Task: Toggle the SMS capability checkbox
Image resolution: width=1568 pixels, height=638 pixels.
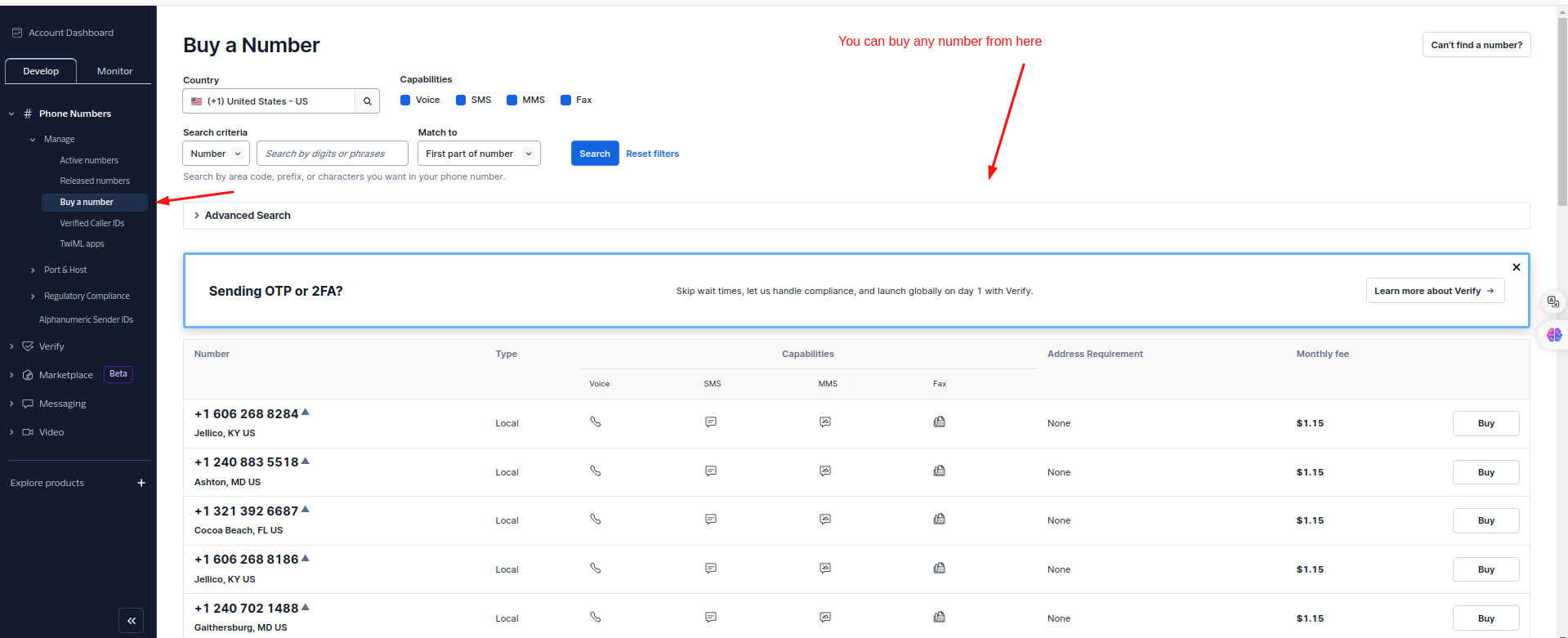Action: coord(461,100)
